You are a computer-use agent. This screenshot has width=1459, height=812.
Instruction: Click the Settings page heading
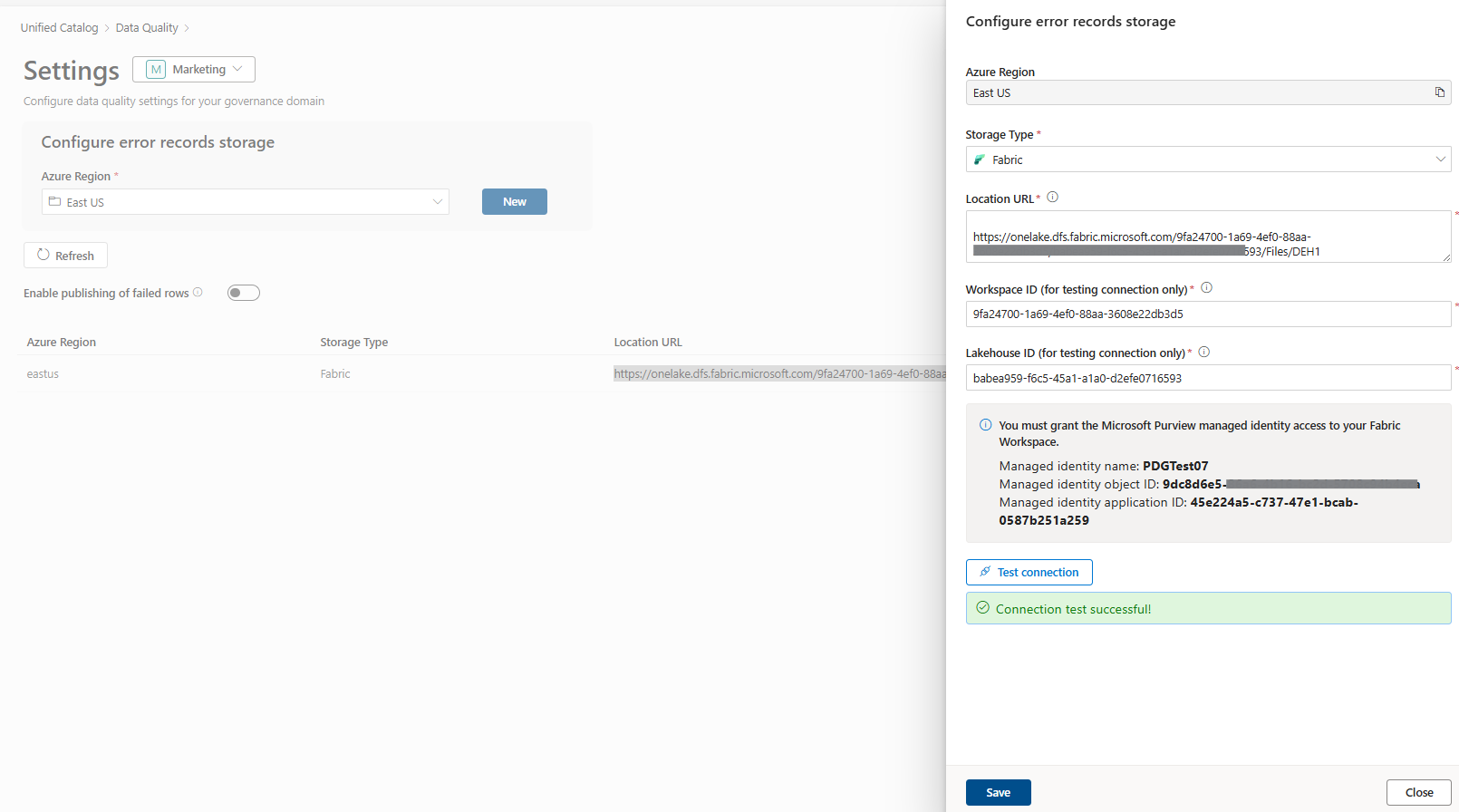72,71
